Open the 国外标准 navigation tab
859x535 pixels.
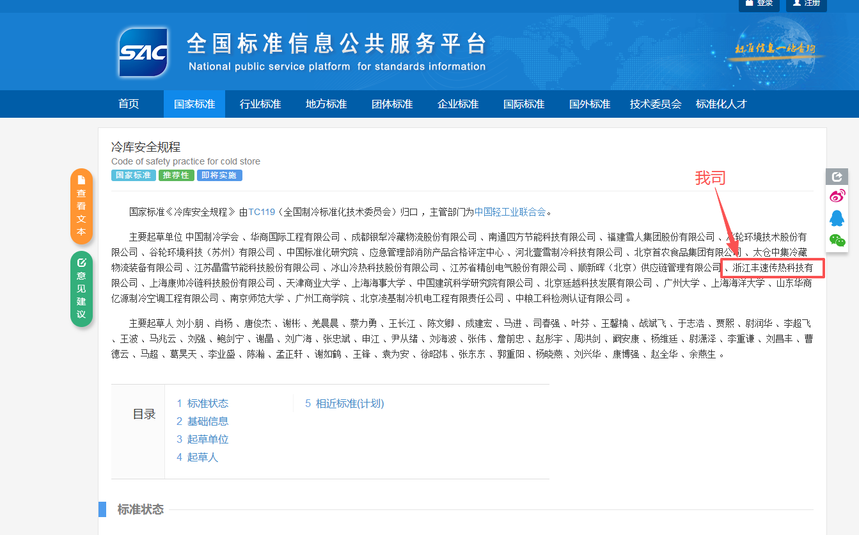pyautogui.click(x=589, y=104)
